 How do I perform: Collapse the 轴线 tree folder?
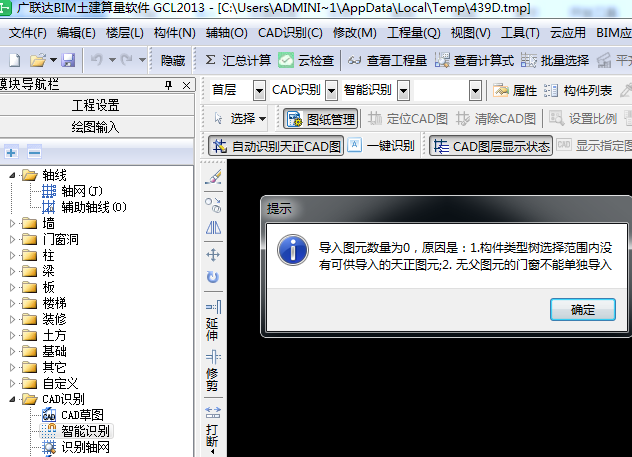(12, 175)
